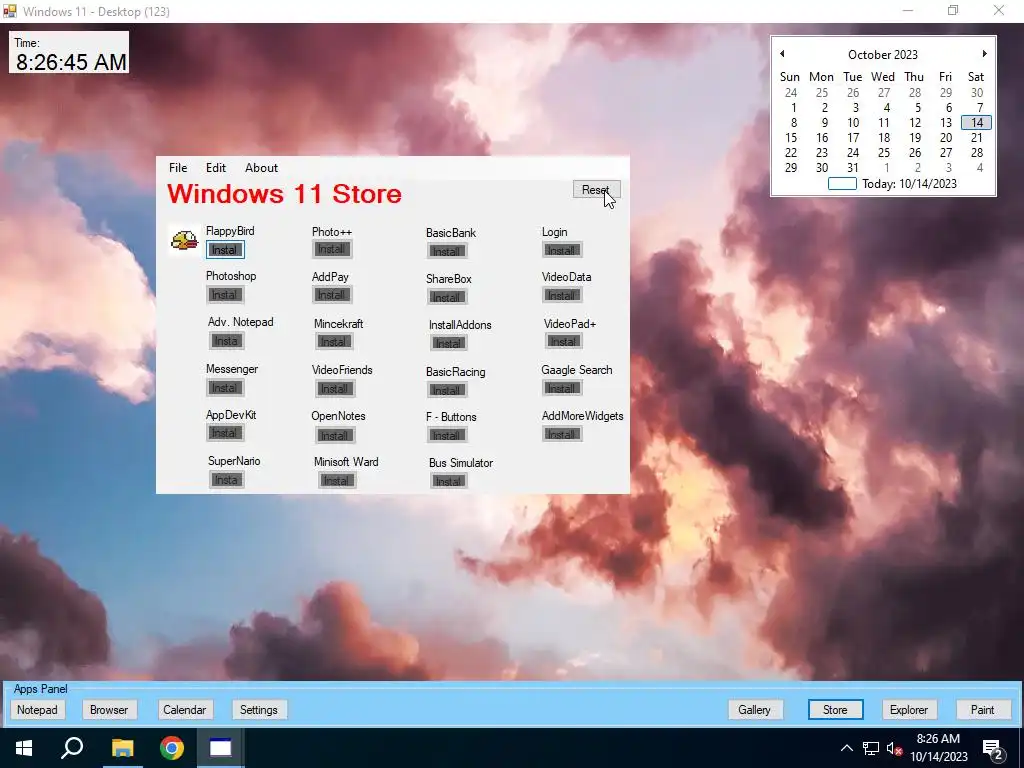1024x768 pixels.
Task: Install Gaagle Search
Action: pyautogui.click(x=562, y=389)
